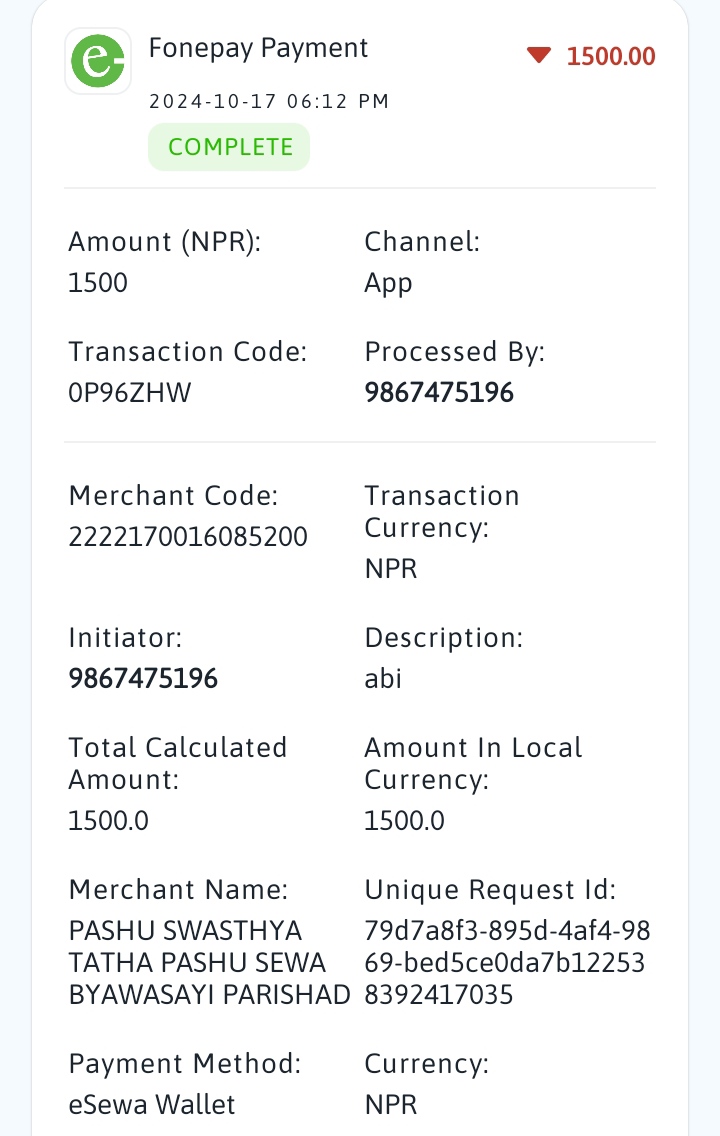Click the Amount (NPR) value 1500
The width and height of the screenshot is (720, 1136).
[x=98, y=283]
